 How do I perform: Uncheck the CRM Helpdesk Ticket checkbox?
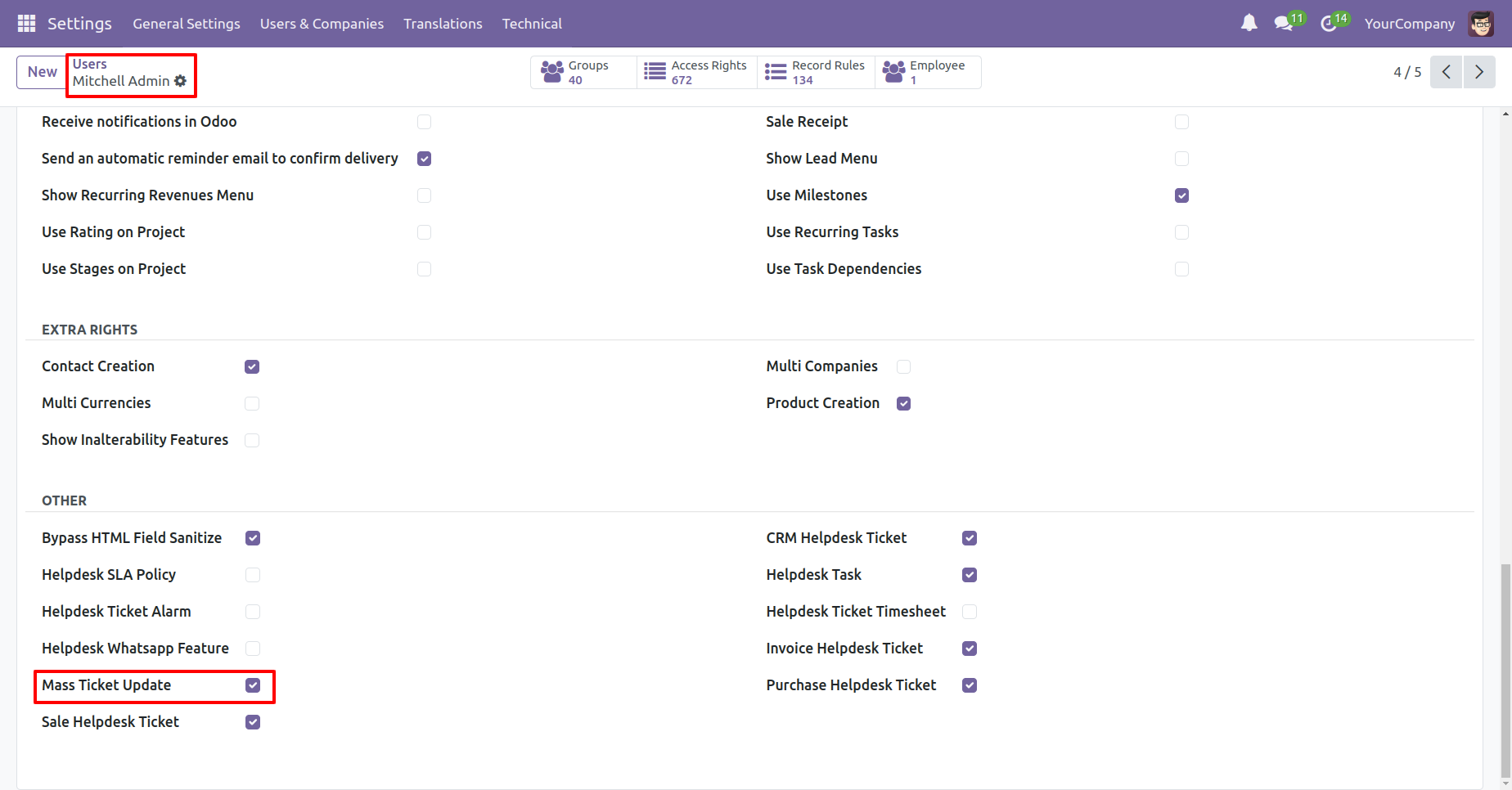(970, 538)
